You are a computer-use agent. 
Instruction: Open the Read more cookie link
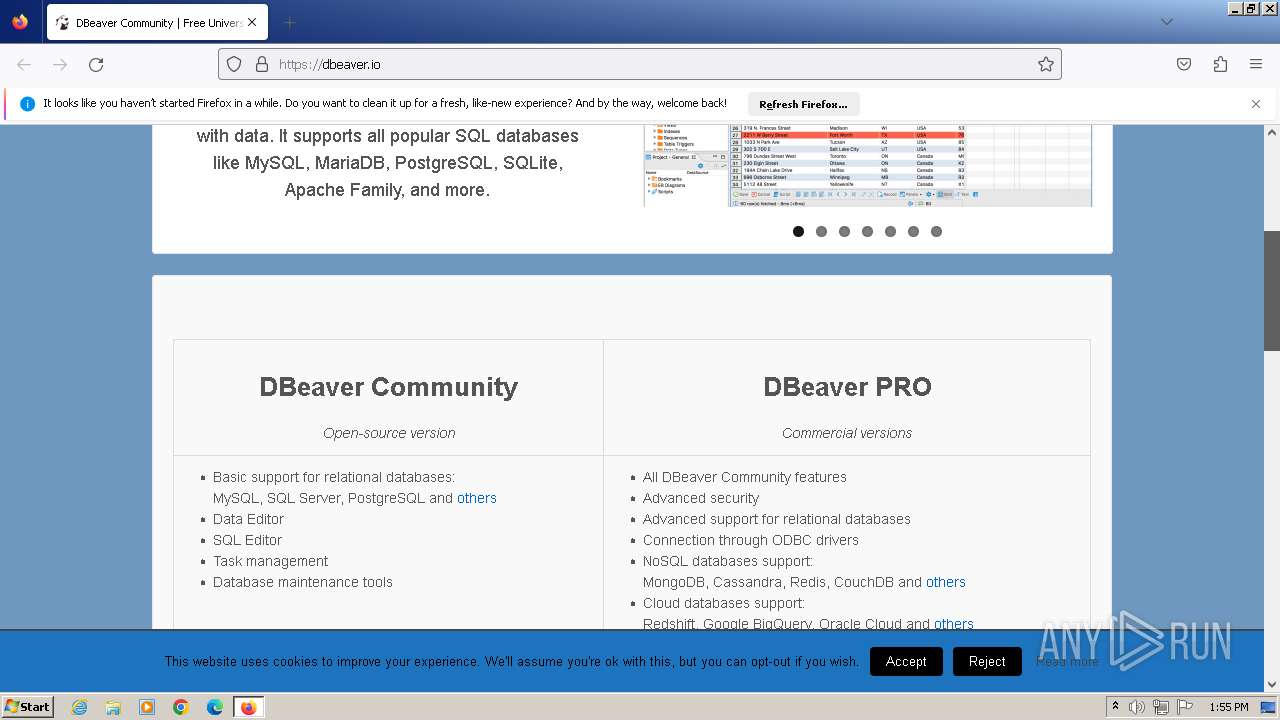pyautogui.click(x=1067, y=662)
